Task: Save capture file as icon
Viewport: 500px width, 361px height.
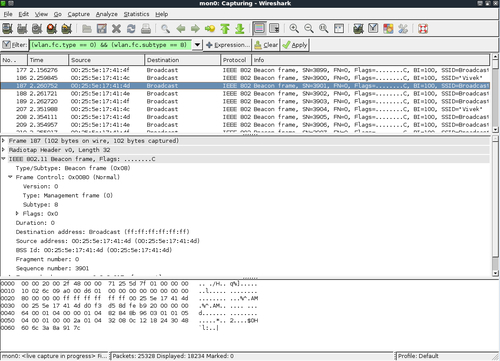Action: coord(102,29)
